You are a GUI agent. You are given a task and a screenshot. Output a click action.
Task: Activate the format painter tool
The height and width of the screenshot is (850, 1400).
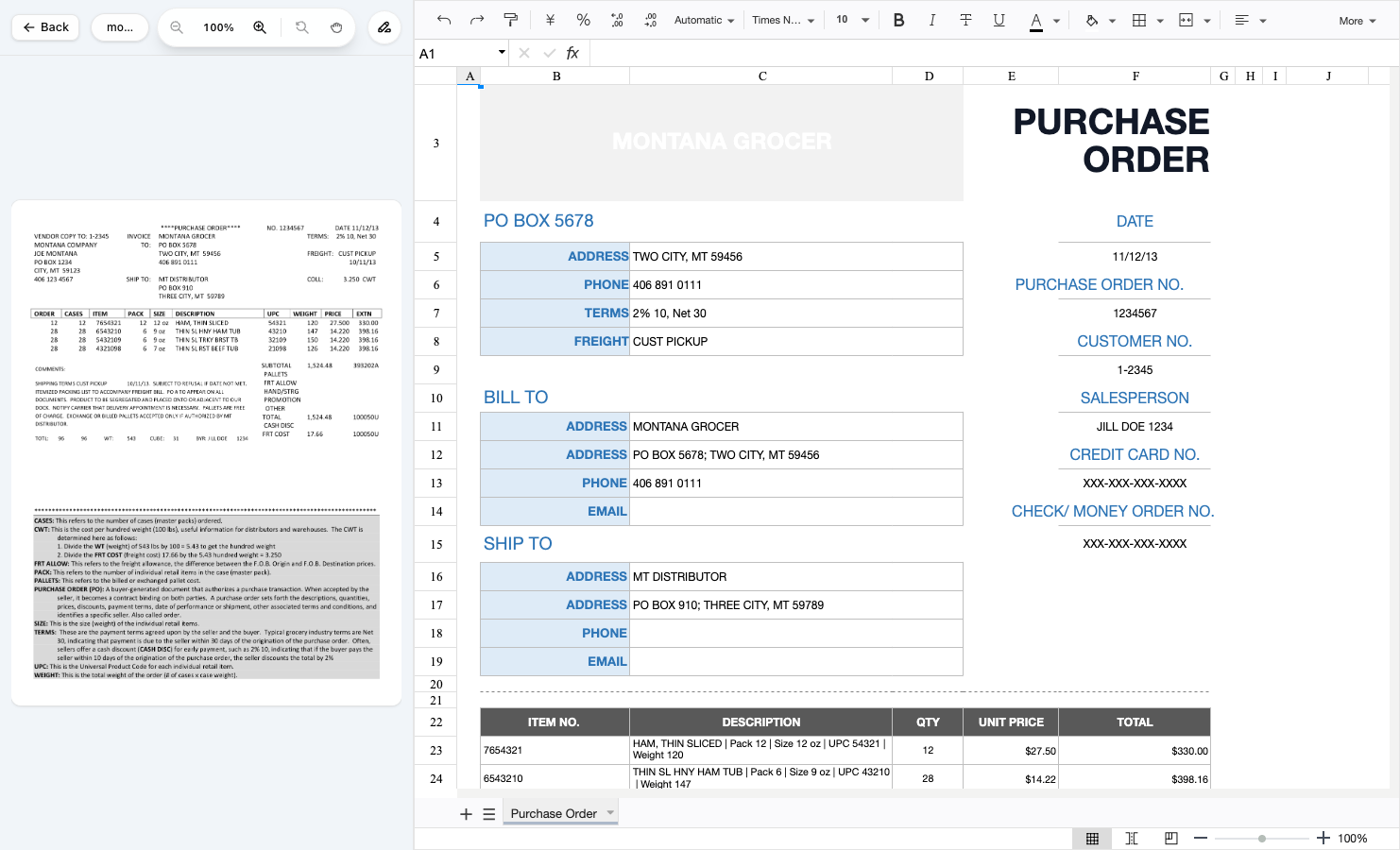point(510,20)
